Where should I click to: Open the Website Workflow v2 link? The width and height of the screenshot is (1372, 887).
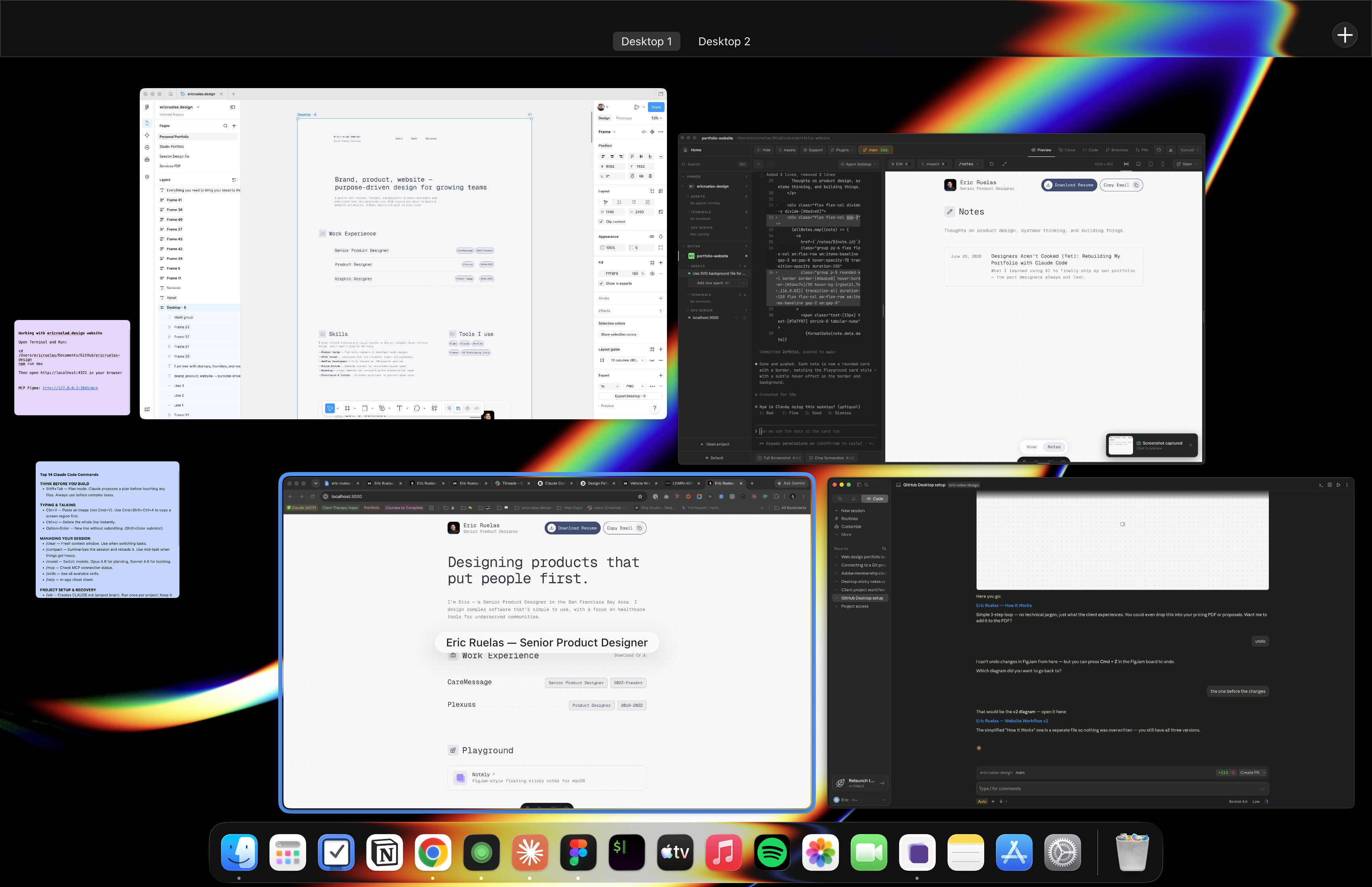[1012, 721]
